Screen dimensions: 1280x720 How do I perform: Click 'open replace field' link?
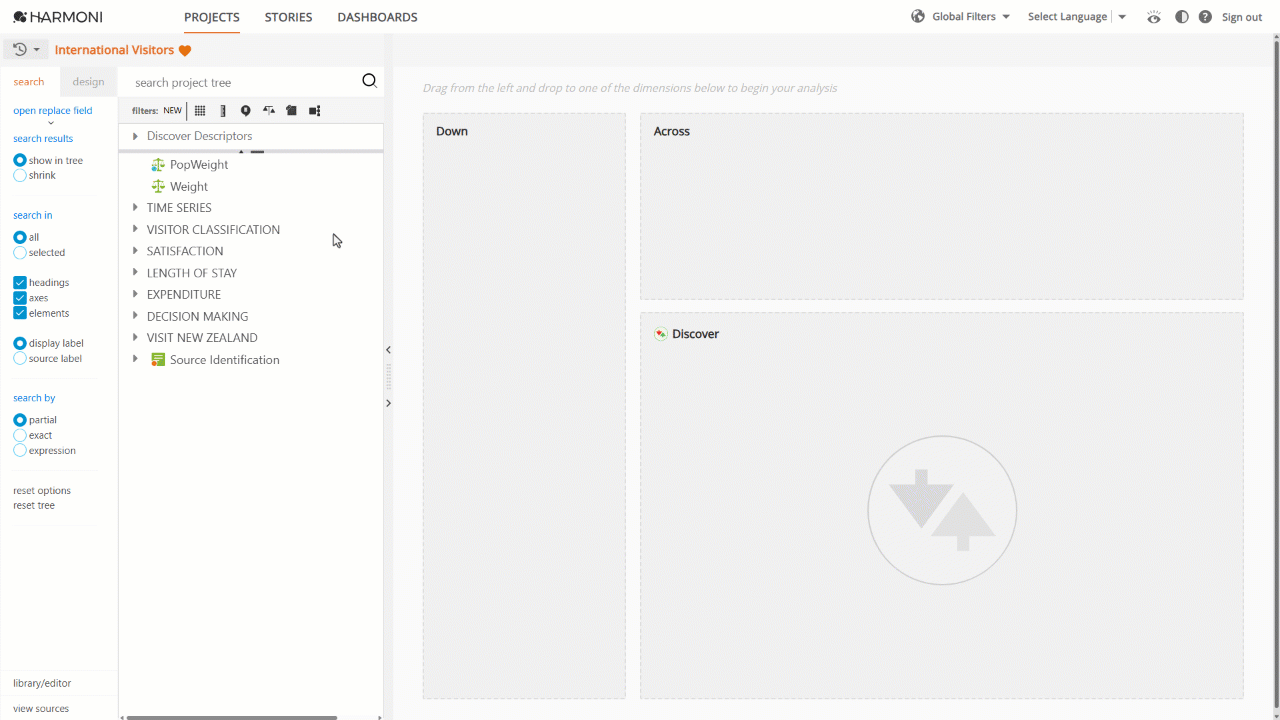(x=53, y=110)
